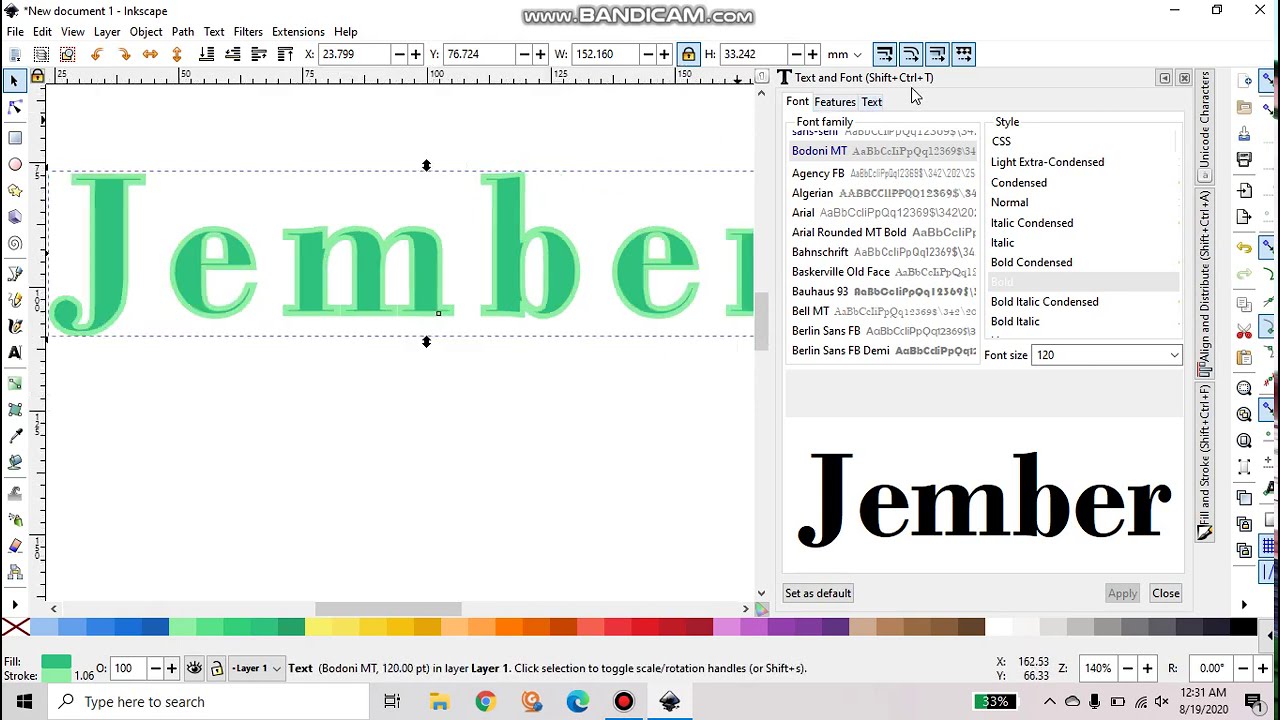Image resolution: width=1280 pixels, height=720 pixels.
Task: Flip selection horizontally
Action: (150, 54)
